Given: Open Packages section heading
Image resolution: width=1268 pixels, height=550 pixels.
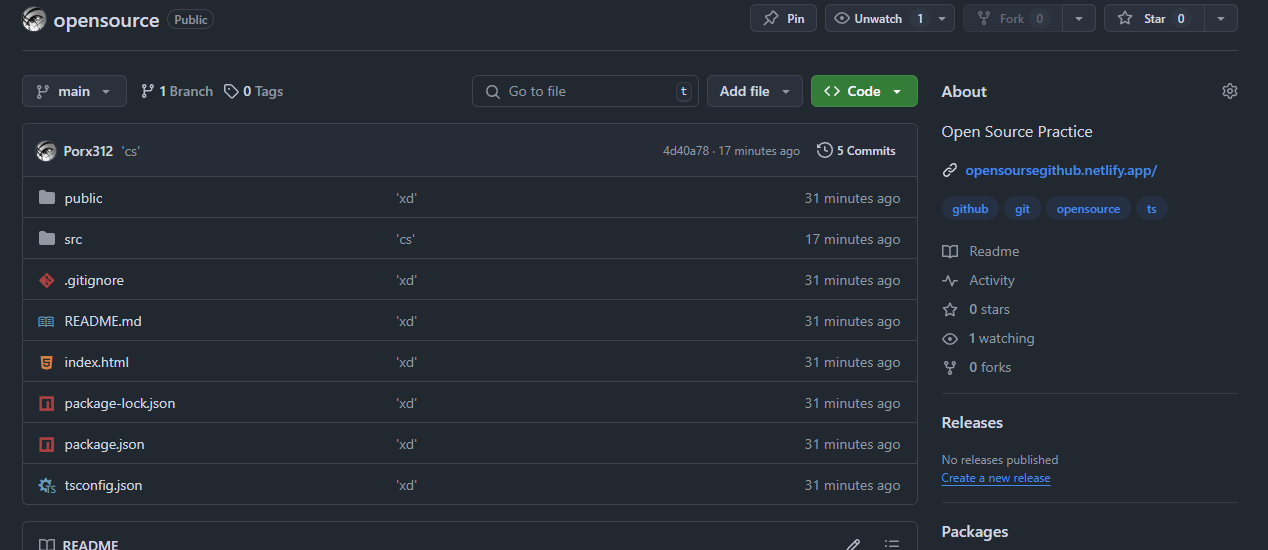Looking at the screenshot, I should click(x=975, y=532).
